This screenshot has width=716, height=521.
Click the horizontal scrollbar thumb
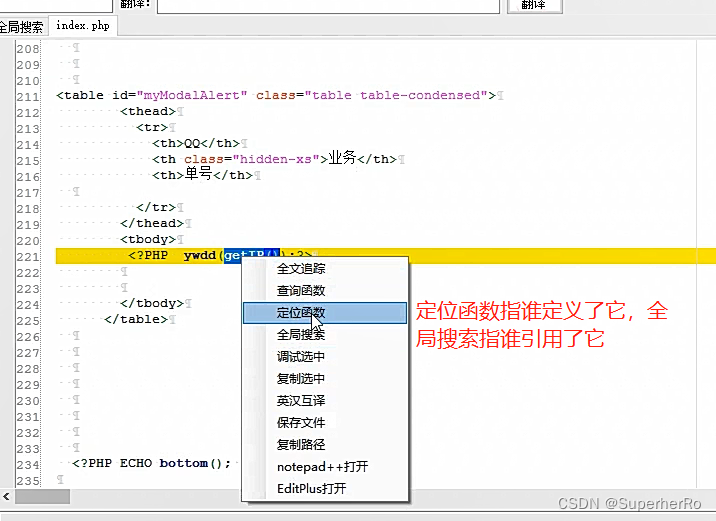42,496
